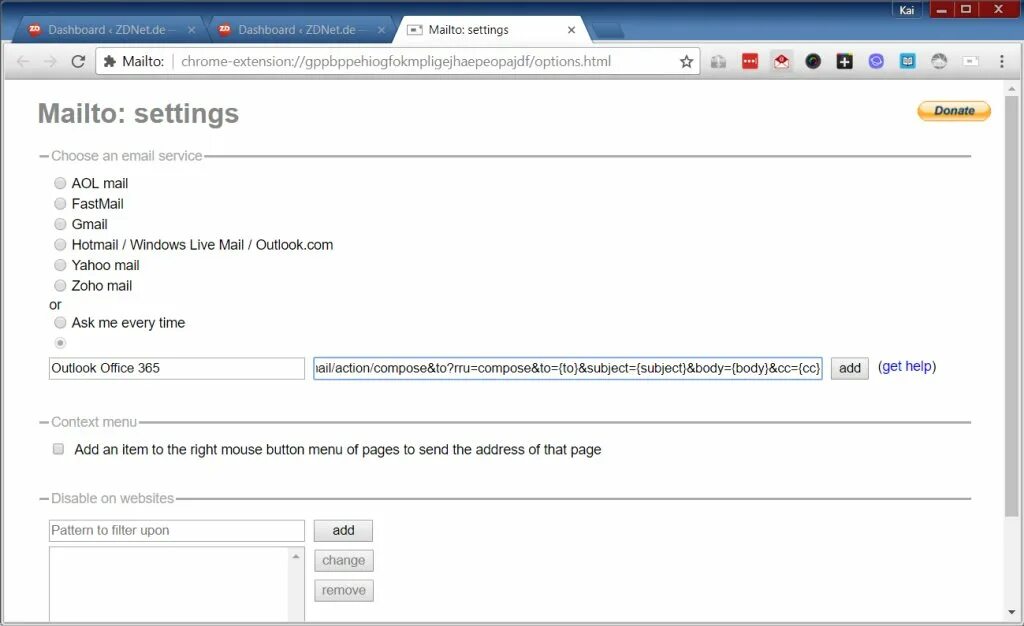
Task: Click the Donate button
Action: (954, 111)
